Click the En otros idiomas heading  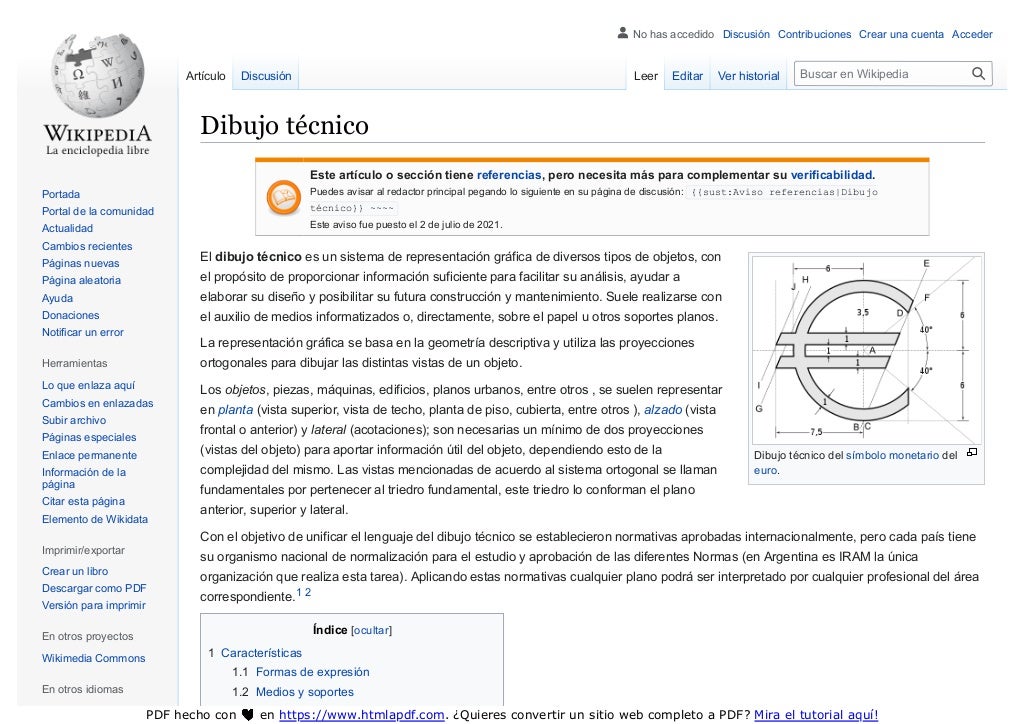point(82,689)
